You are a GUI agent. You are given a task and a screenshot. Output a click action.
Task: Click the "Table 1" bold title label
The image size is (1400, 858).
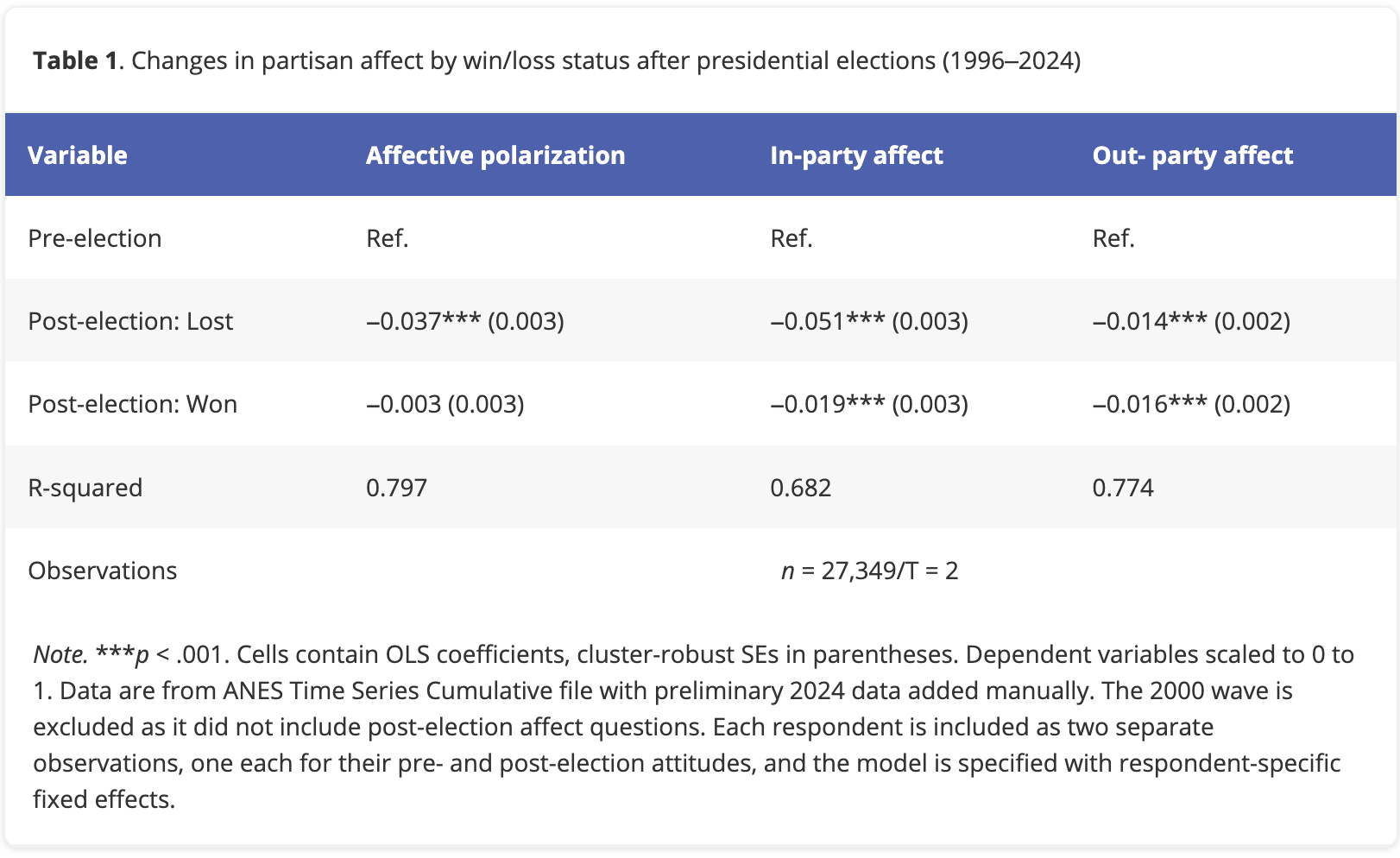[x=74, y=60]
